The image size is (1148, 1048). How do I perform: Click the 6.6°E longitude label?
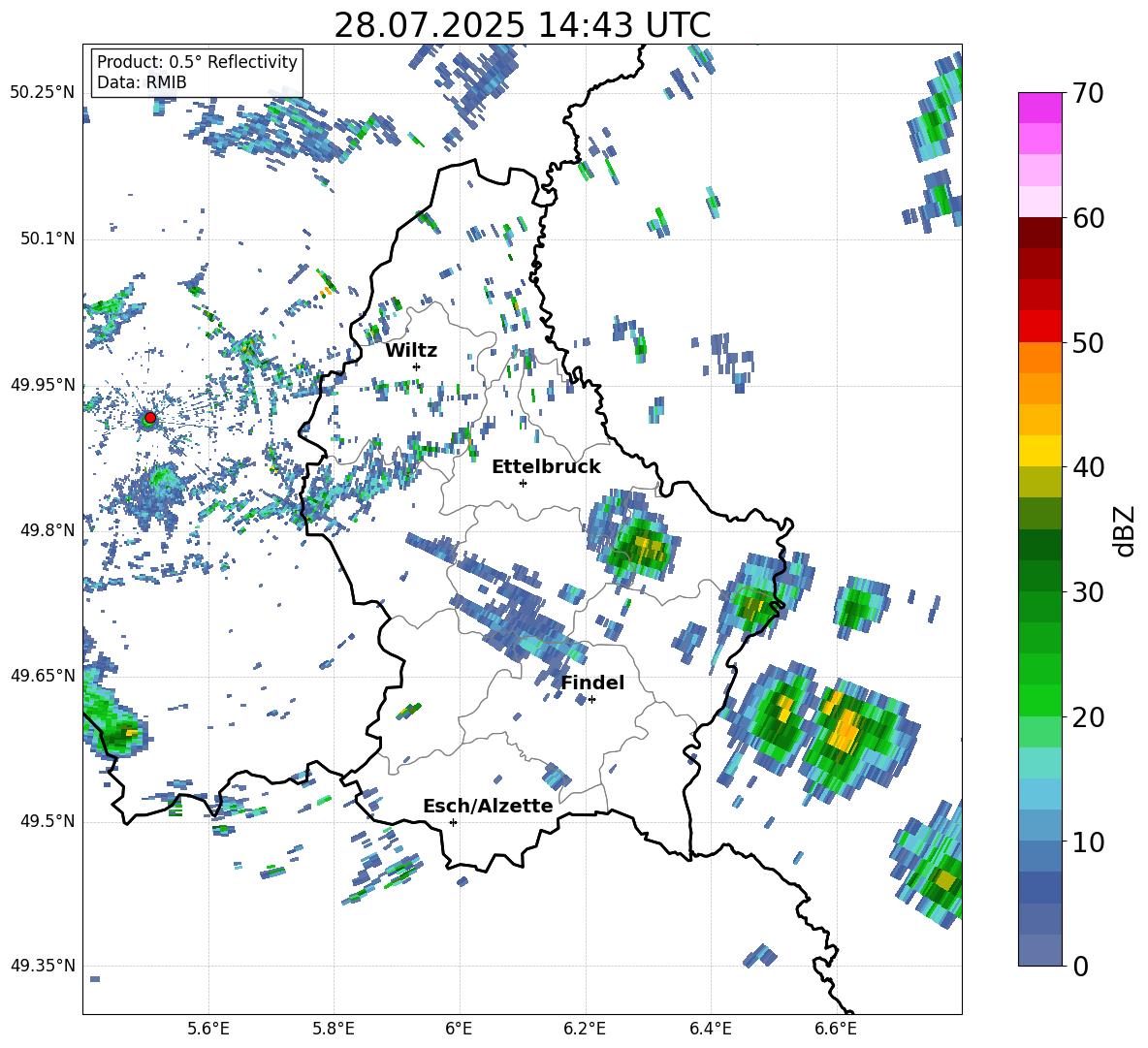point(836,1029)
